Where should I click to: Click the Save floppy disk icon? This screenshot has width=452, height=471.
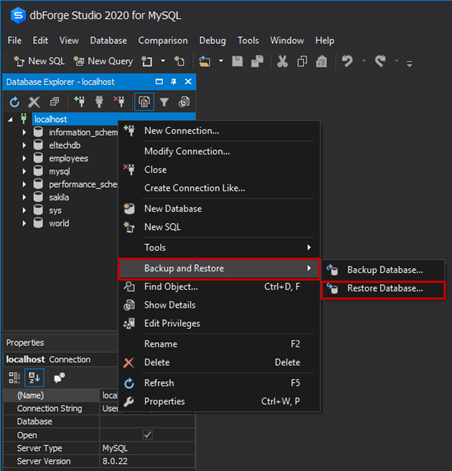tap(237, 61)
